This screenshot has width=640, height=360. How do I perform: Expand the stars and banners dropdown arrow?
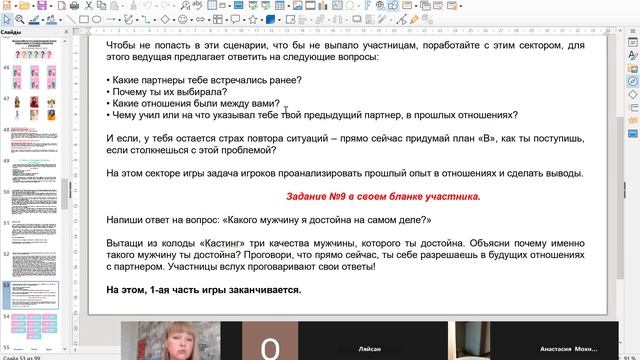click(261, 20)
